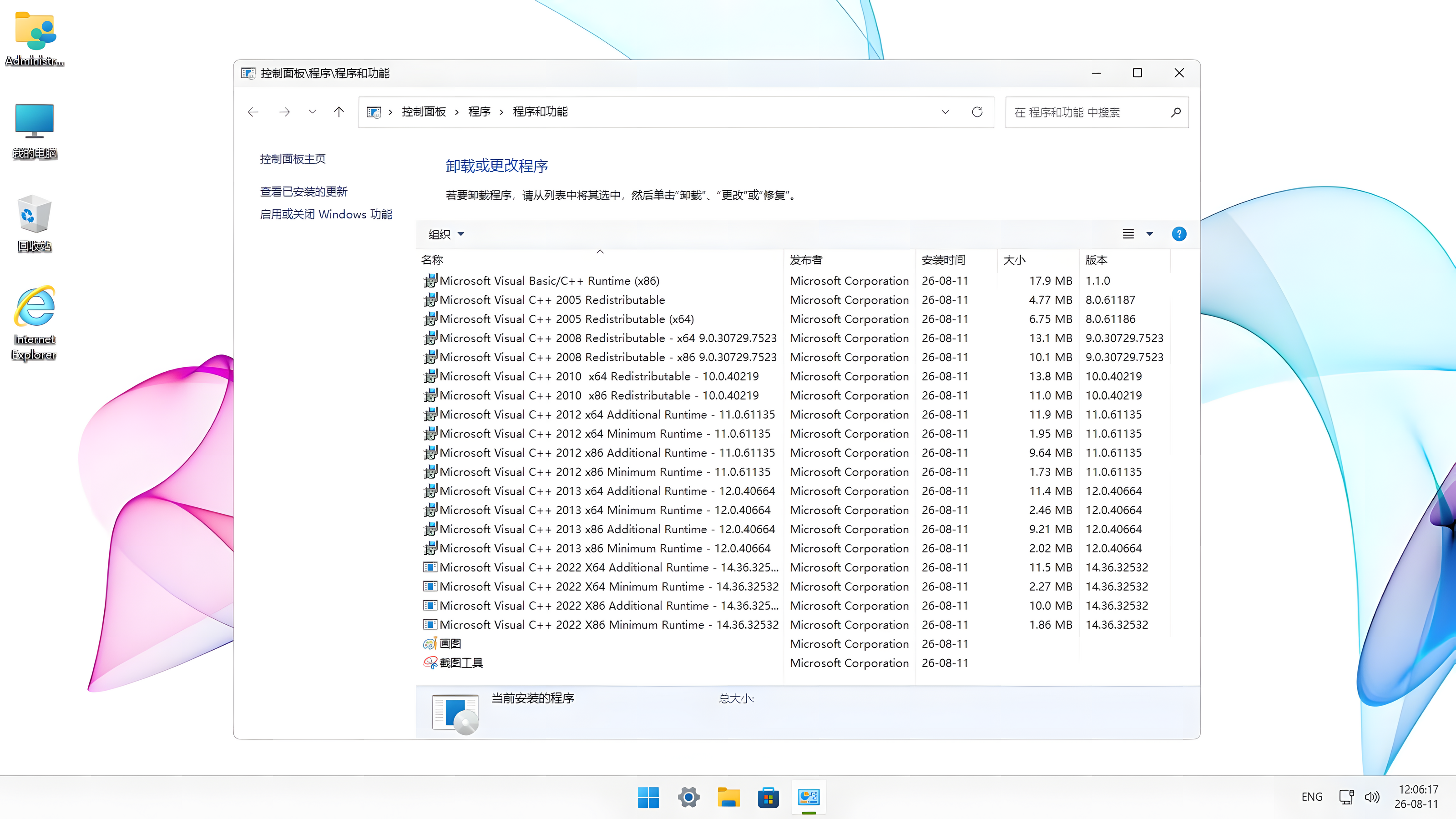
Task: Go up one level with up arrow
Action: click(x=339, y=112)
